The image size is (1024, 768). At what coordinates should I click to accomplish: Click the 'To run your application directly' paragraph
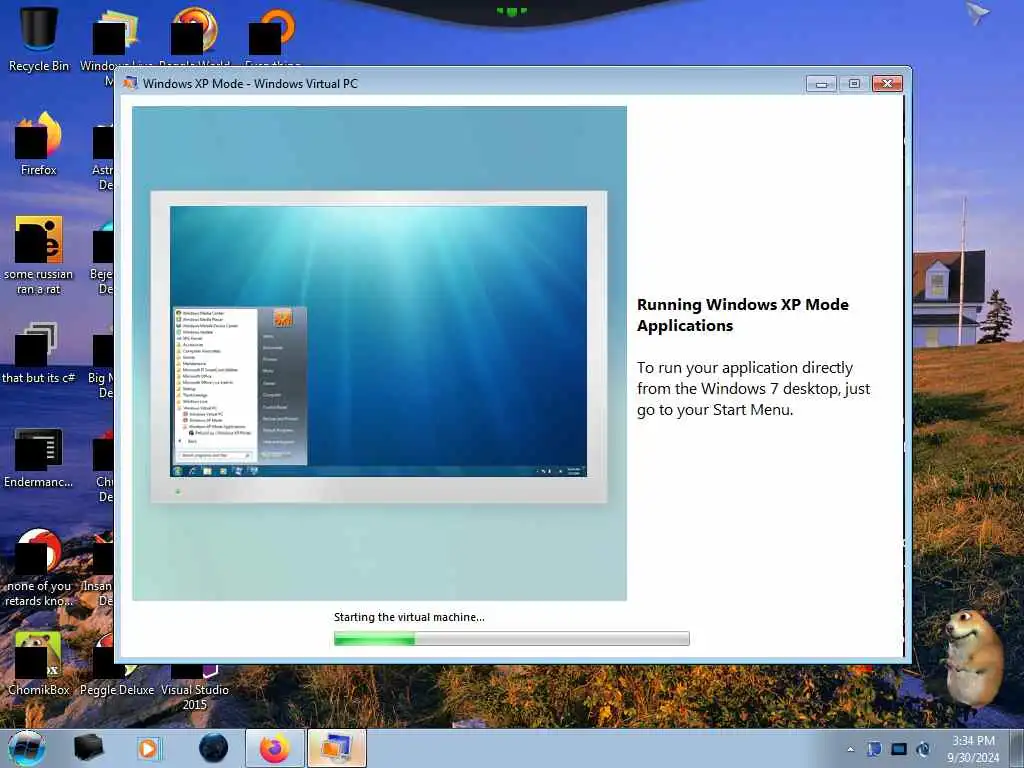[754, 389]
